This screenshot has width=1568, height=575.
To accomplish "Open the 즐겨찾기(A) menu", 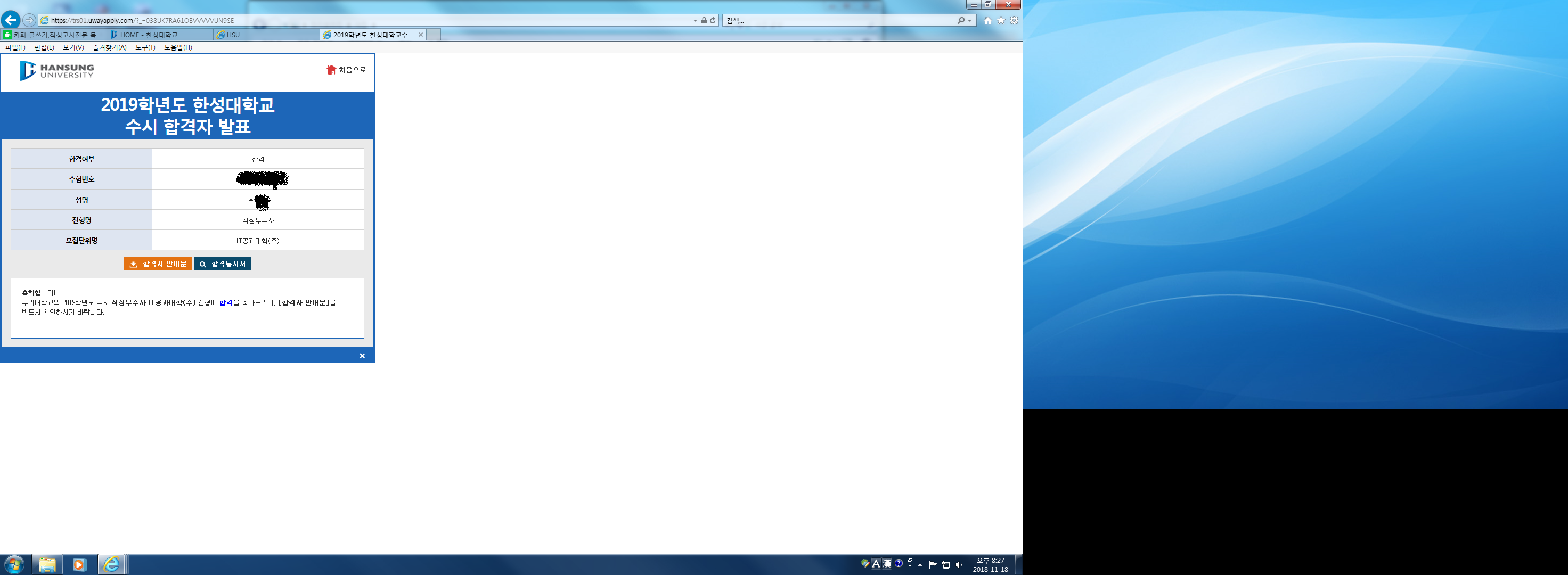I will coord(110,47).
